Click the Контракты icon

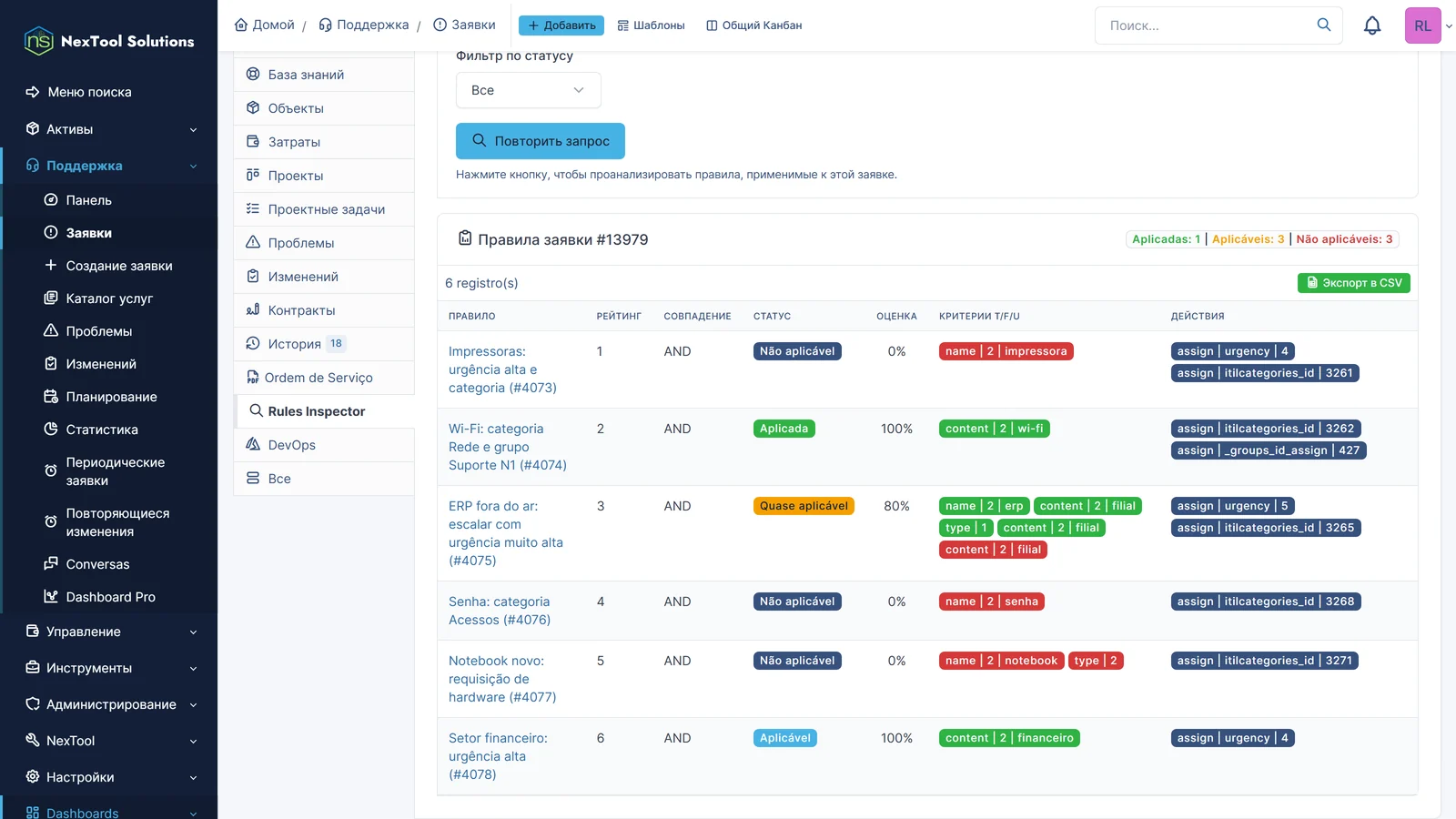[x=253, y=310]
